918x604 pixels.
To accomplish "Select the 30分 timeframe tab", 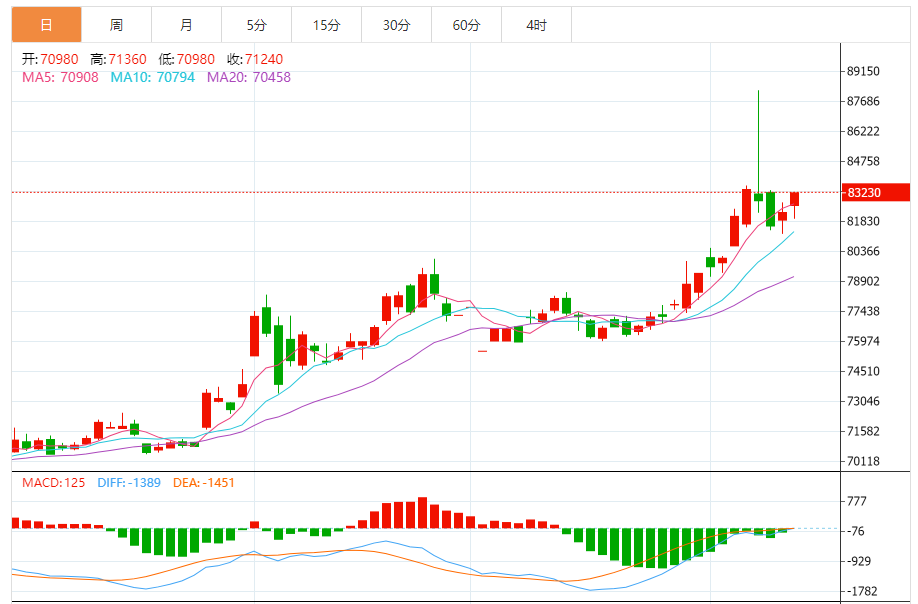I will pyautogui.click(x=397, y=25).
